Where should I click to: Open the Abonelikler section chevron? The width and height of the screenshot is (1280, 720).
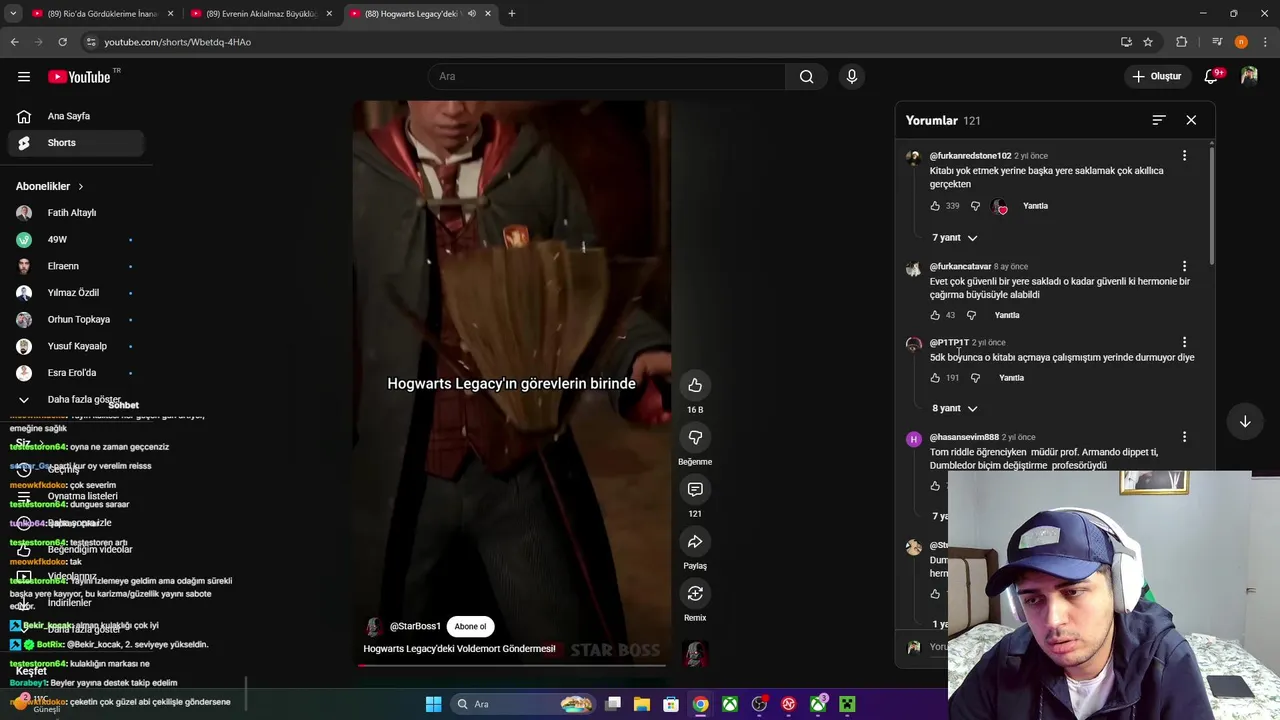coord(81,186)
